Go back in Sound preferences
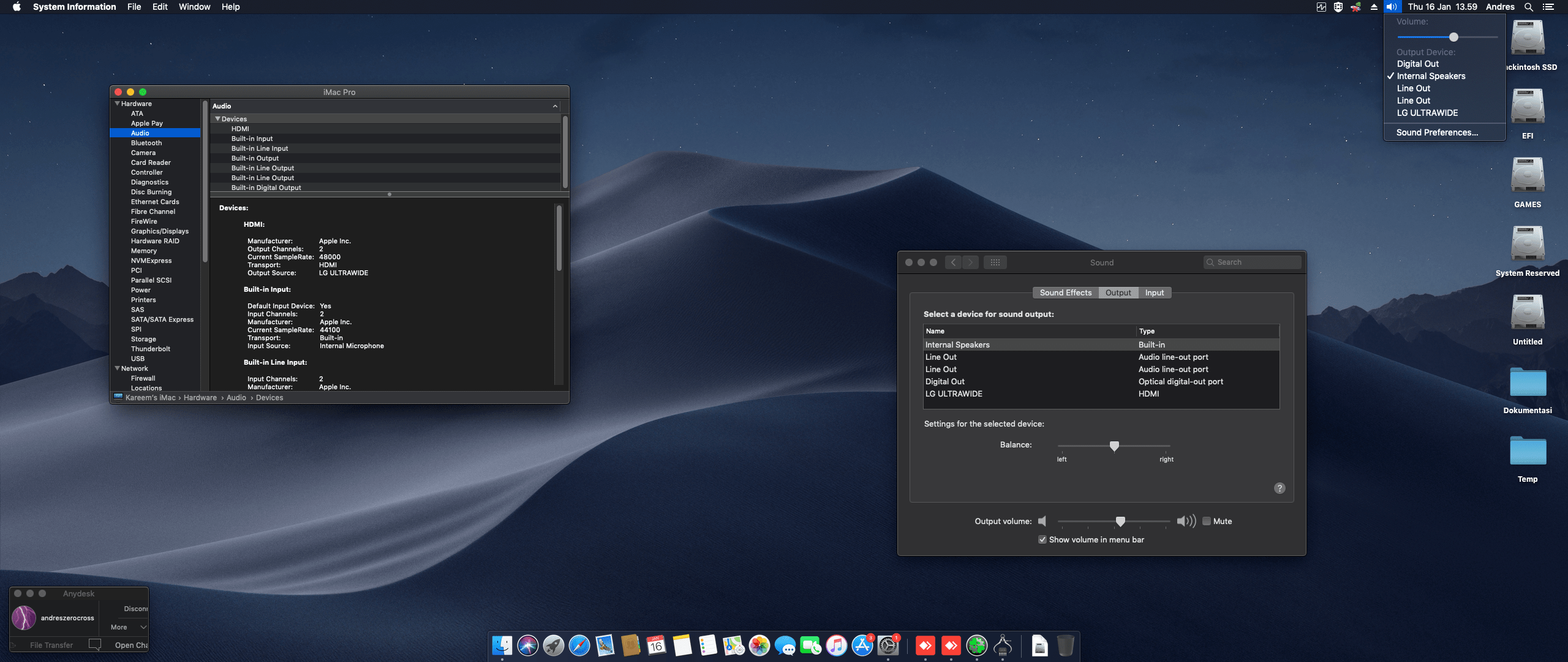This screenshot has width=1568, height=662. [x=953, y=262]
